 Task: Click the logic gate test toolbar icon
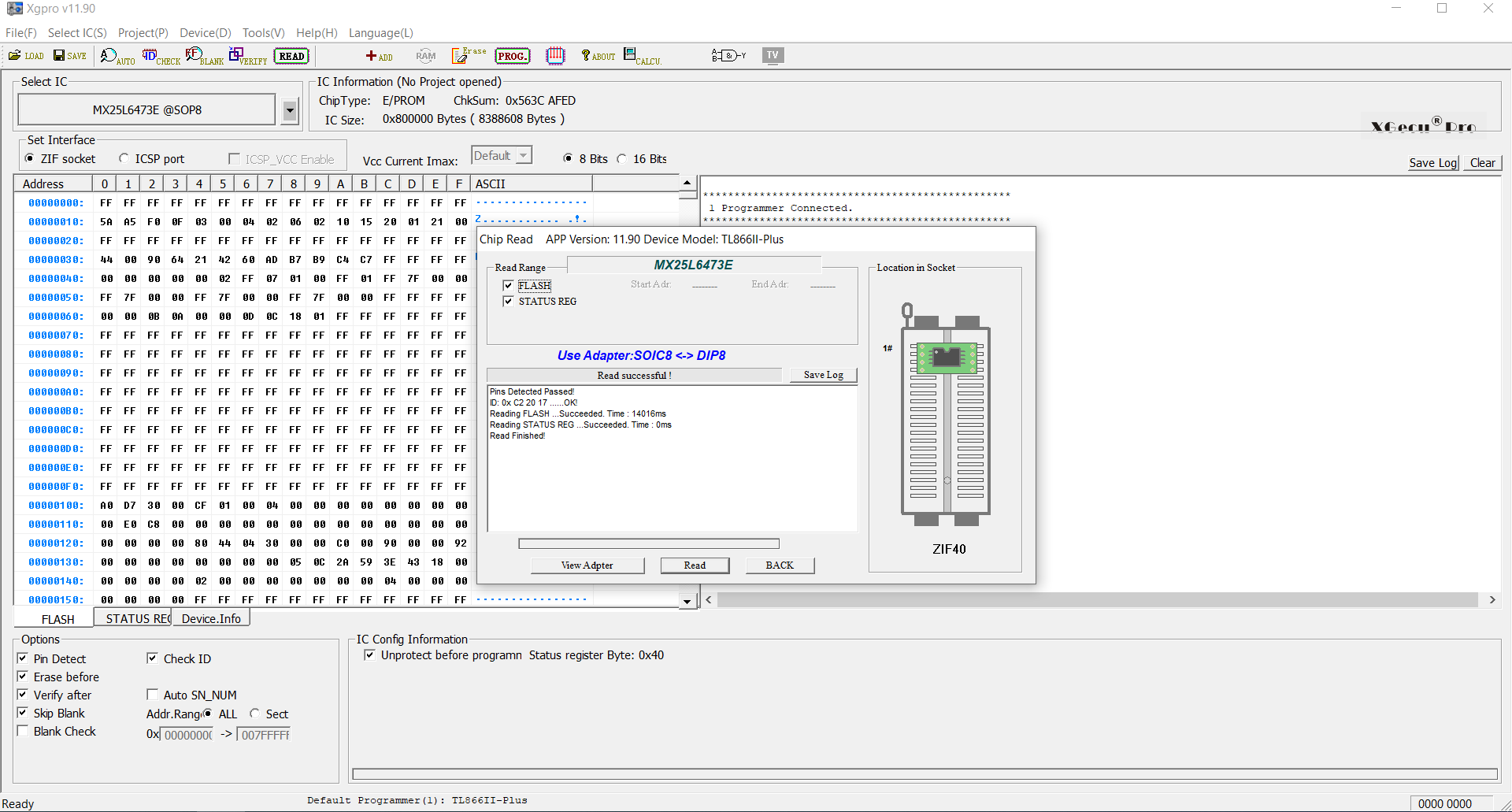click(x=728, y=55)
